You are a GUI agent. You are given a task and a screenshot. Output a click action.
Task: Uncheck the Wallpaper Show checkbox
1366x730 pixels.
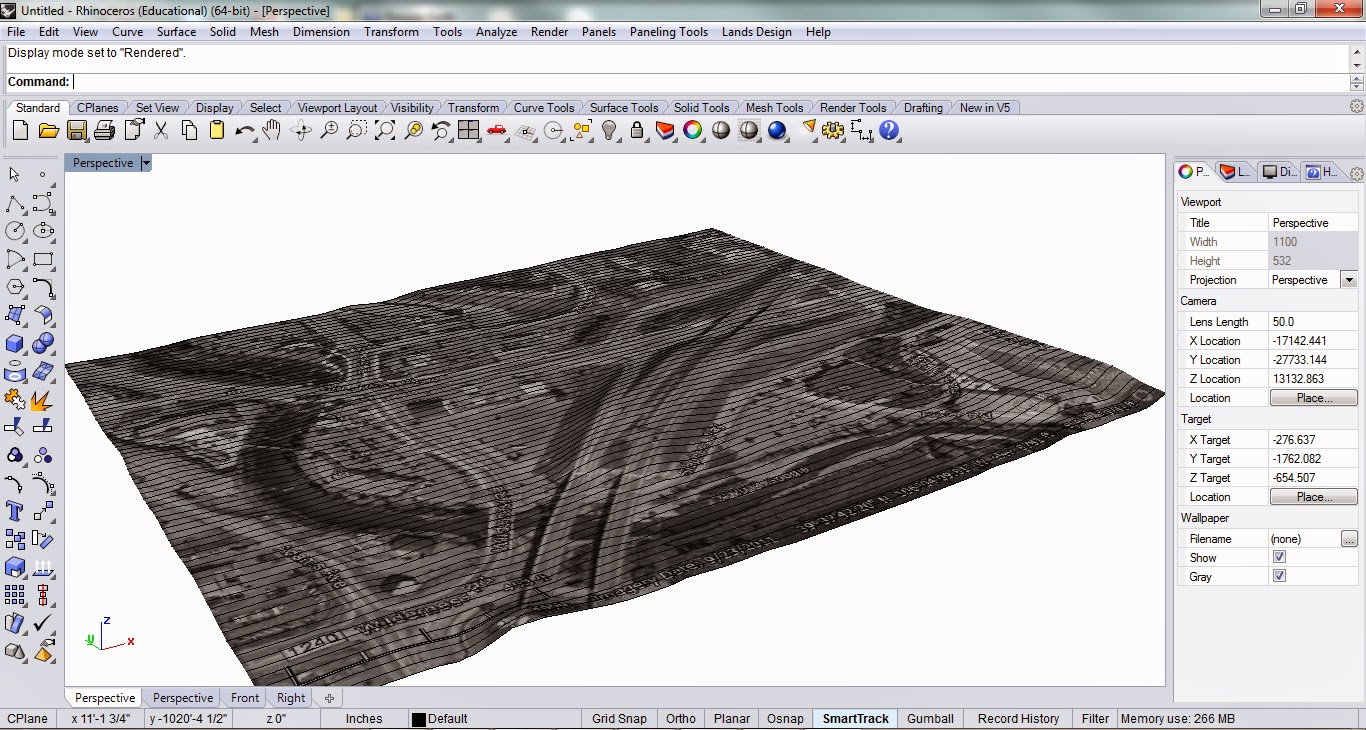(x=1279, y=558)
